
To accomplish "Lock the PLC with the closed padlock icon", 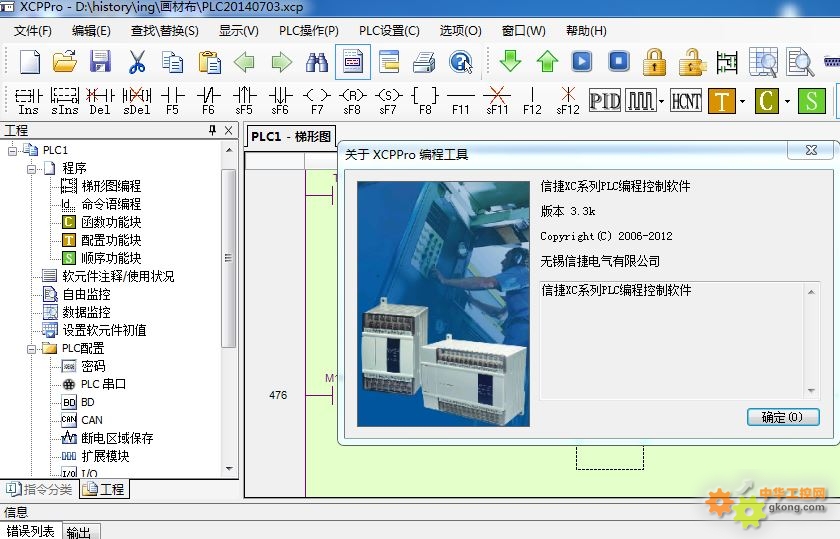I will pos(655,62).
